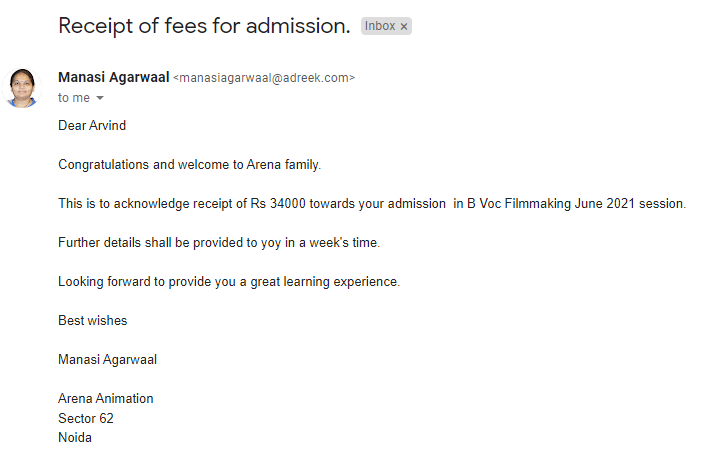Select the signature name Manasi Agarwaal
Viewport: 707px width, 472px height.
(x=107, y=360)
